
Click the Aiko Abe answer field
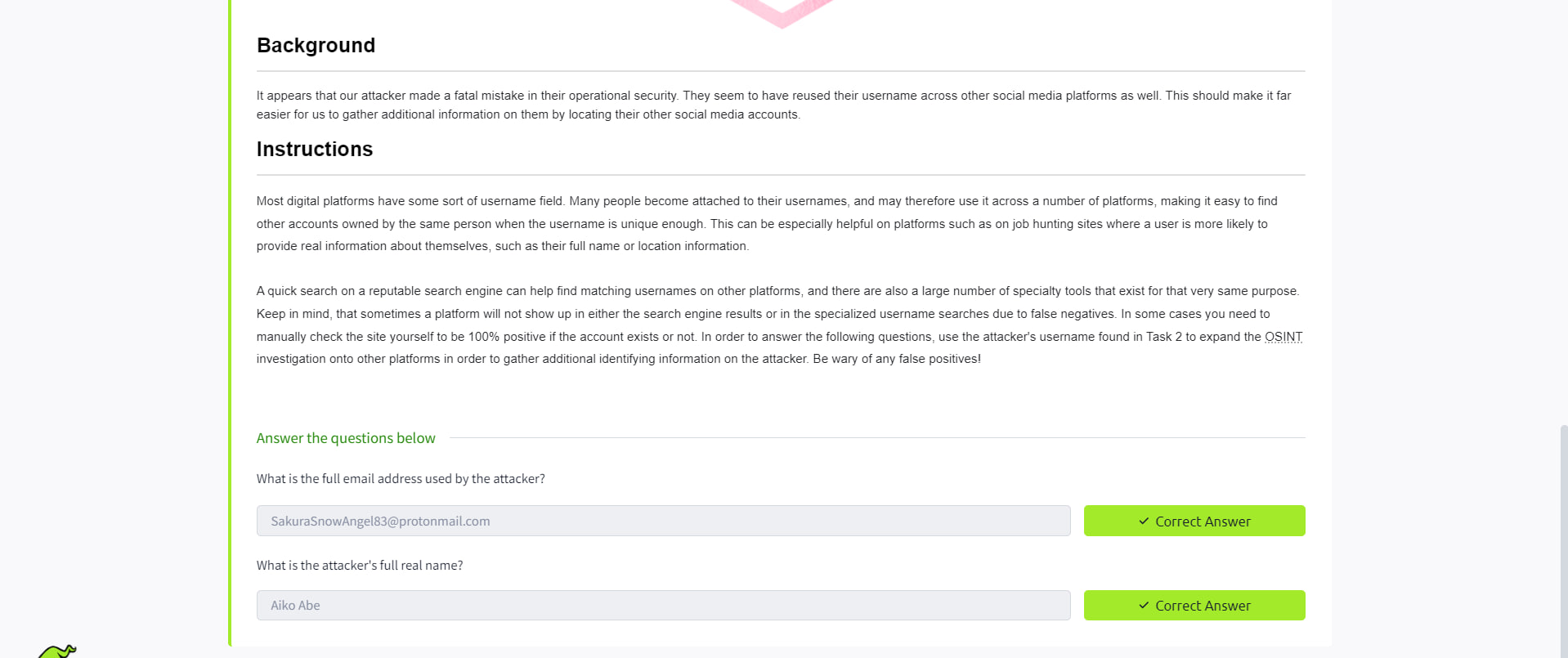coord(662,606)
